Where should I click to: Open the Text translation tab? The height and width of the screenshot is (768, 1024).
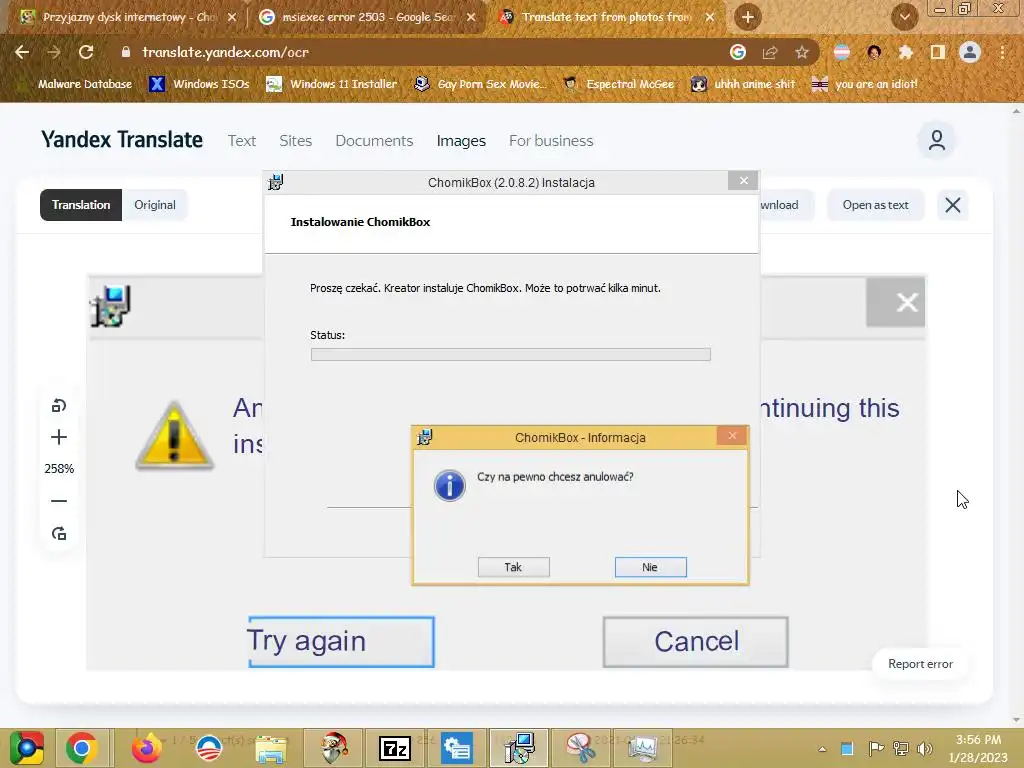242,140
